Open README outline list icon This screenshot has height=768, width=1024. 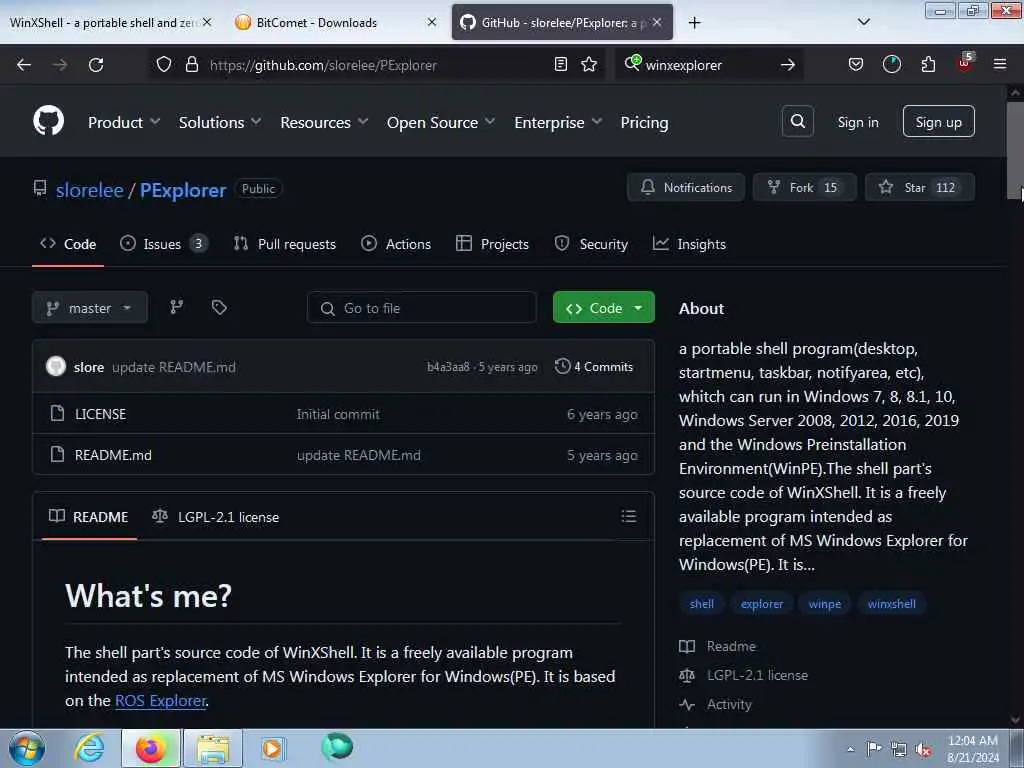(x=628, y=517)
